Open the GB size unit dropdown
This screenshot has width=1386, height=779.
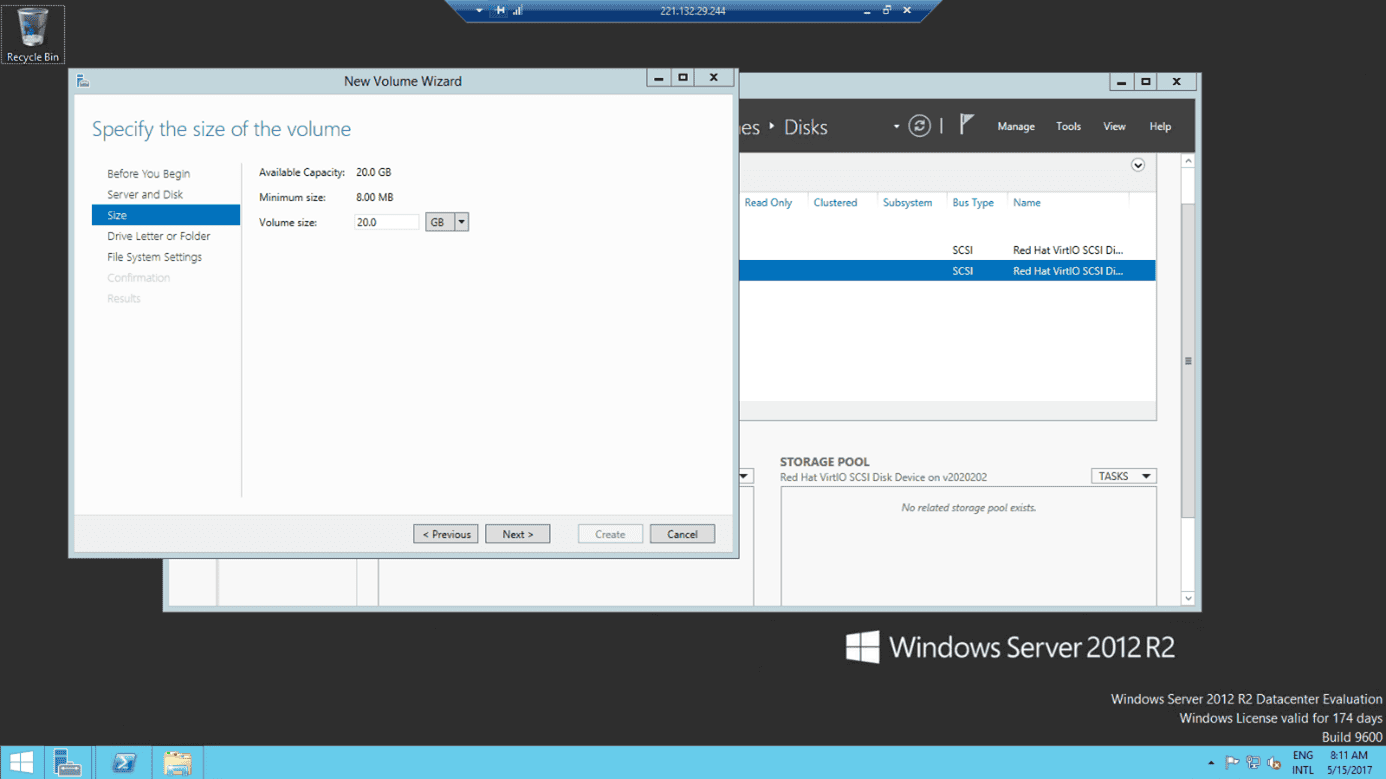[x=461, y=222]
